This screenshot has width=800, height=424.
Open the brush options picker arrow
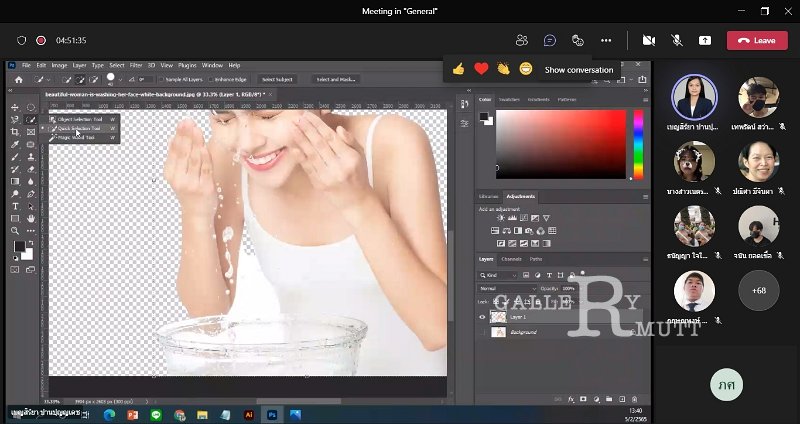(x=120, y=80)
